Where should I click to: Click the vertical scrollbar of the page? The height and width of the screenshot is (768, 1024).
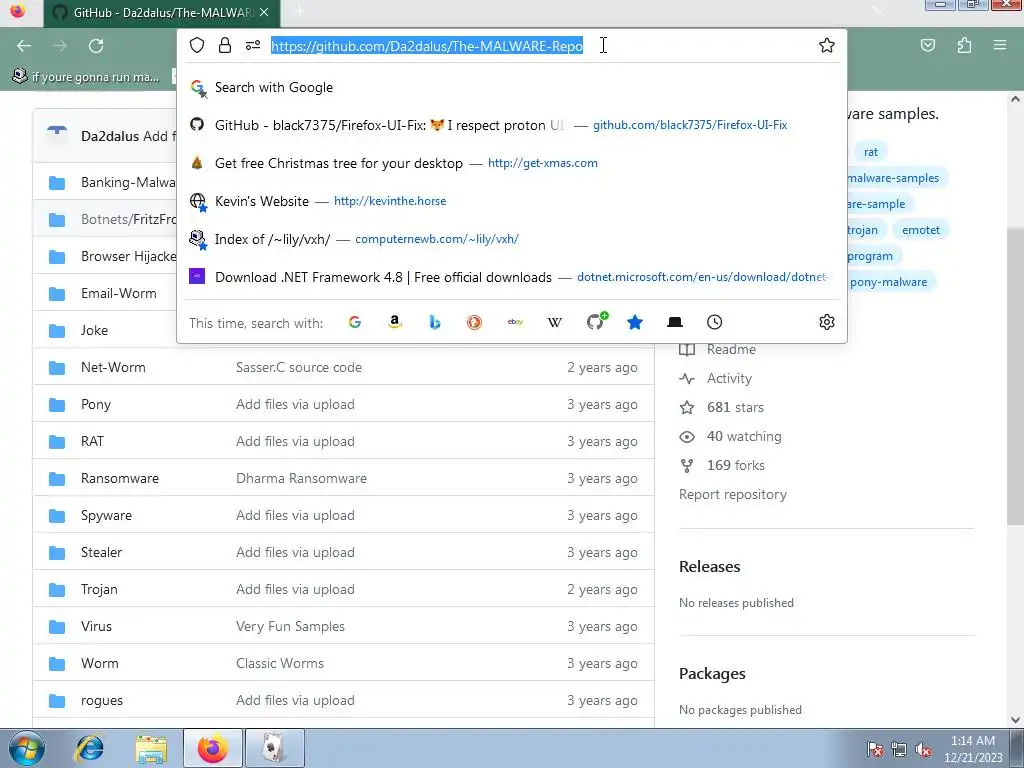[x=1015, y=376]
